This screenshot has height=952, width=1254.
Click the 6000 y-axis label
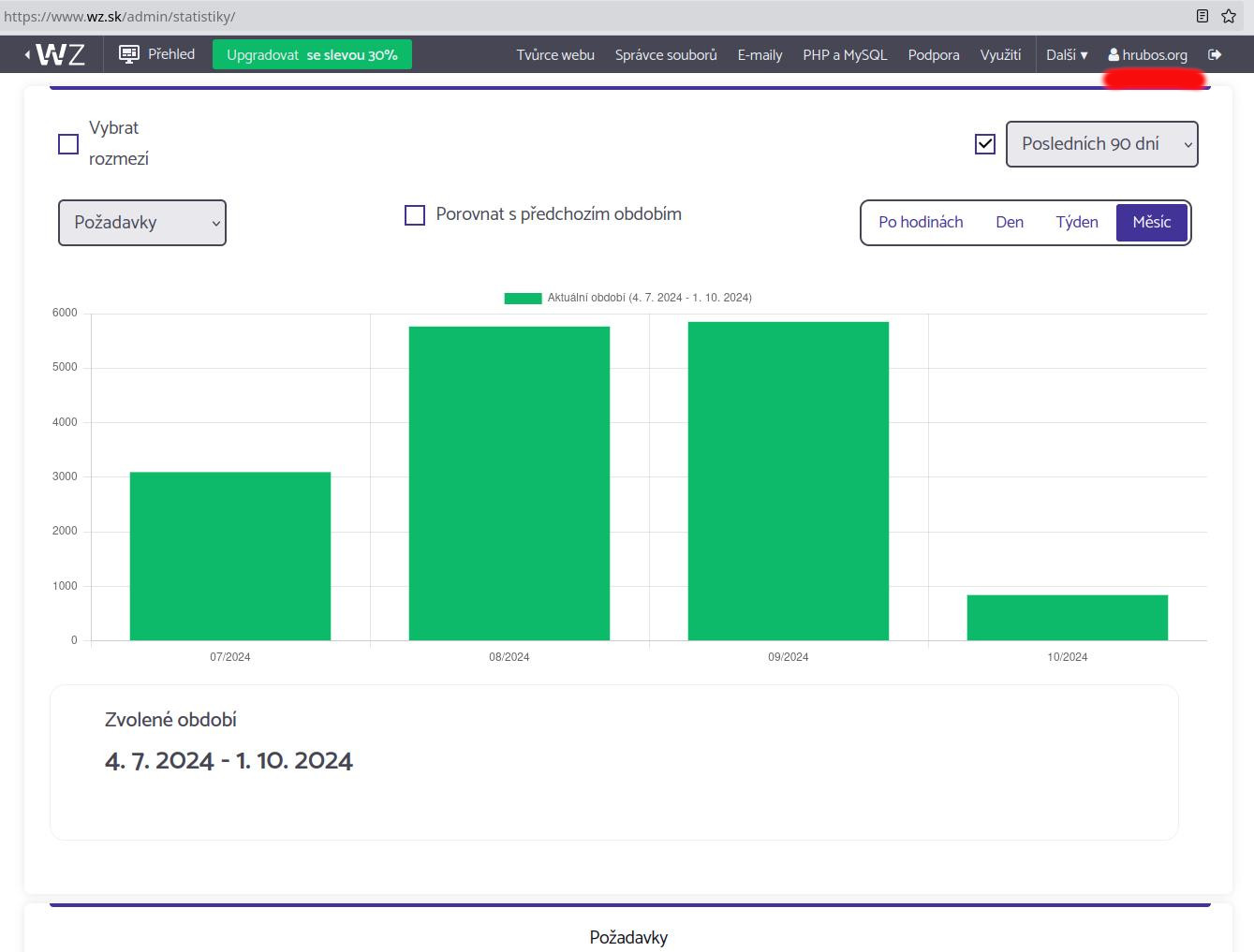tap(65, 313)
